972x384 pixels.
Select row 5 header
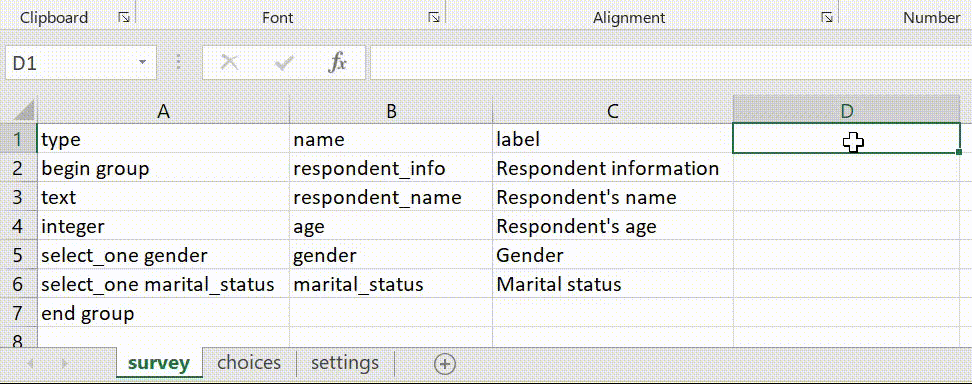[x=18, y=255]
